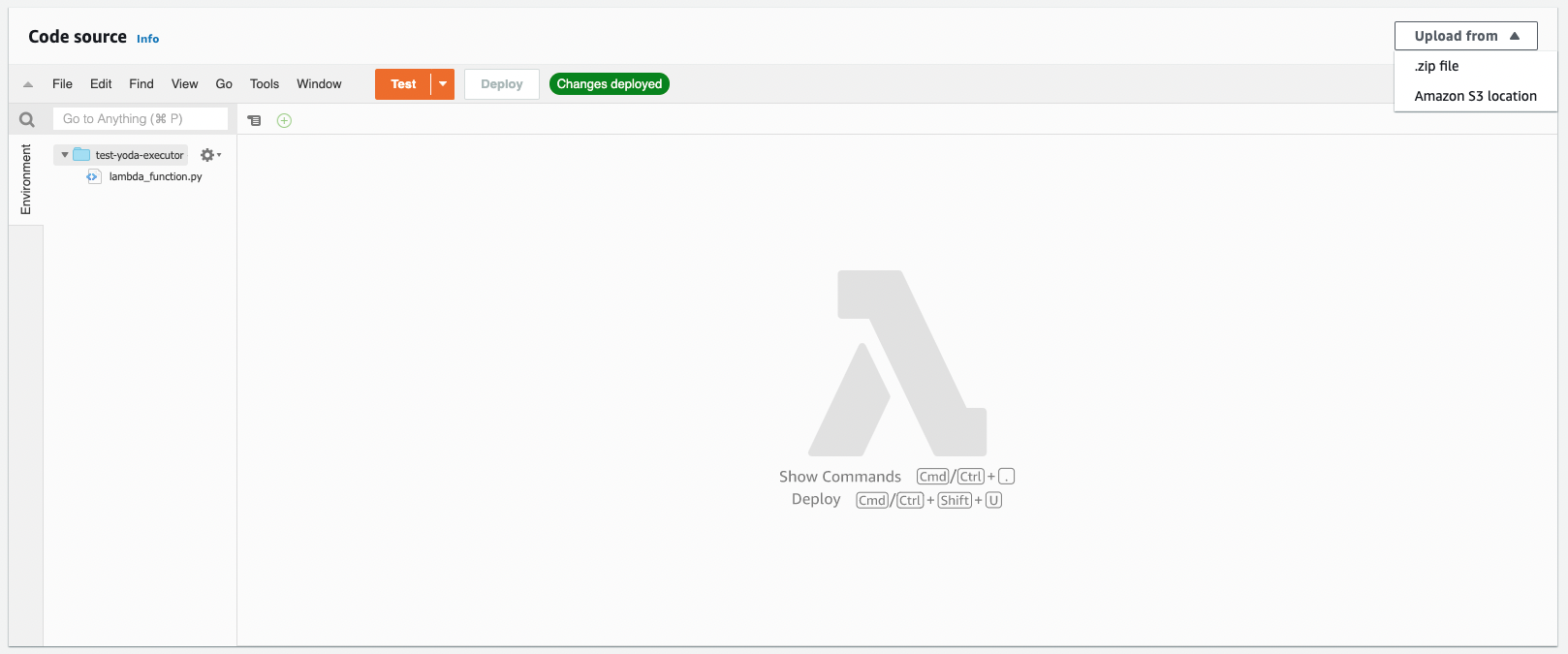Open the Find menu
Viewport: 1568px width, 654px height.
(141, 84)
